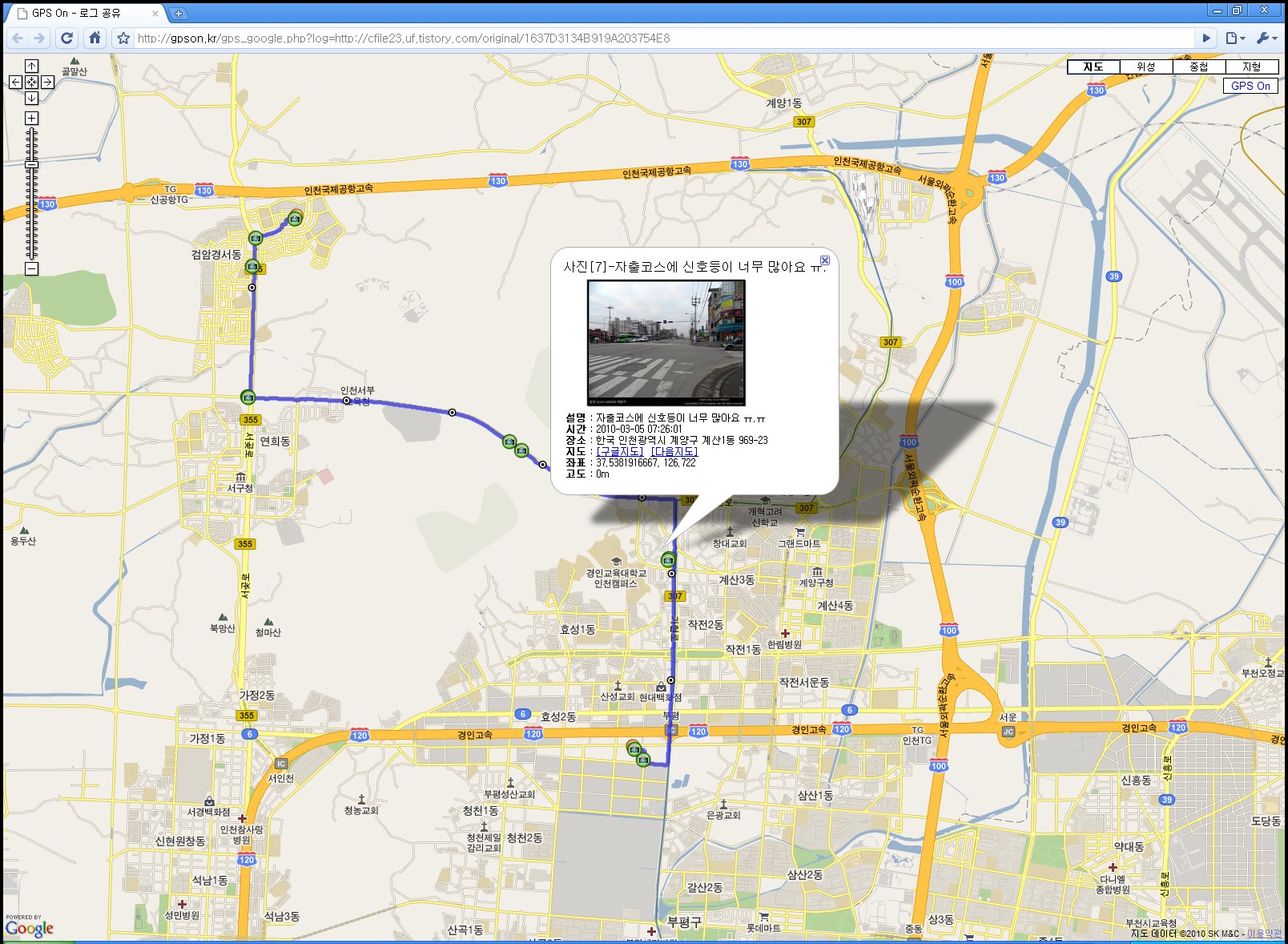Pan the map left
Viewport: 1288px width, 944px height.
15,82
